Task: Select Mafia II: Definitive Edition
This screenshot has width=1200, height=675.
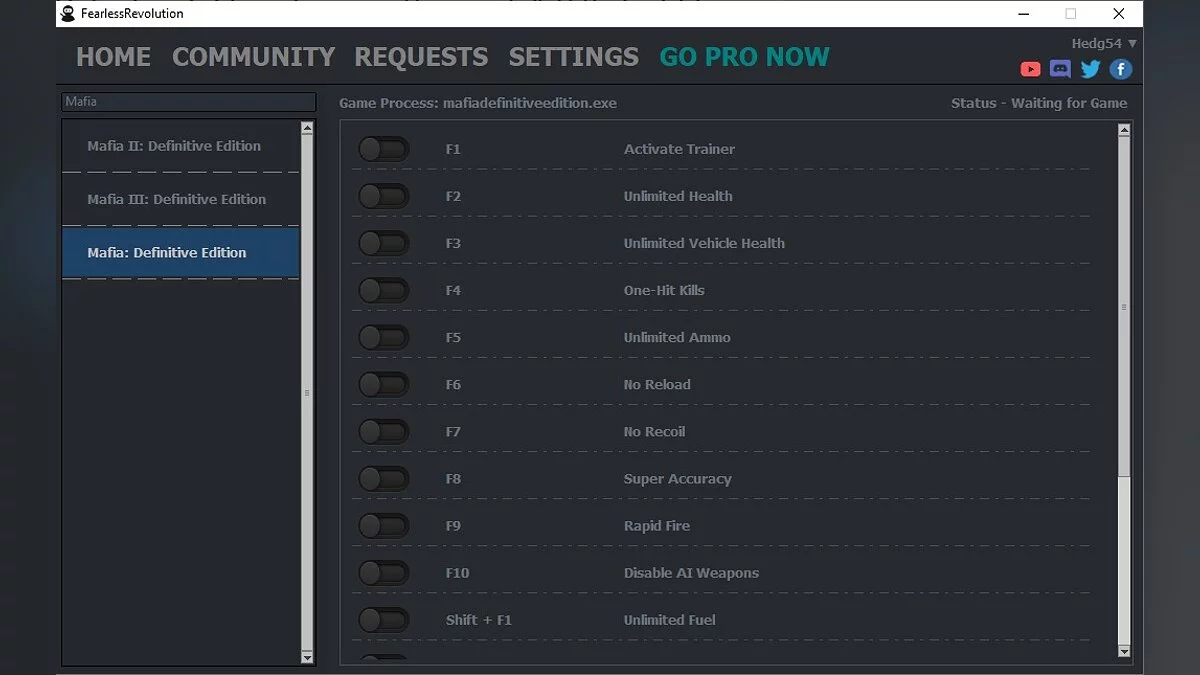Action: coord(174,146)
